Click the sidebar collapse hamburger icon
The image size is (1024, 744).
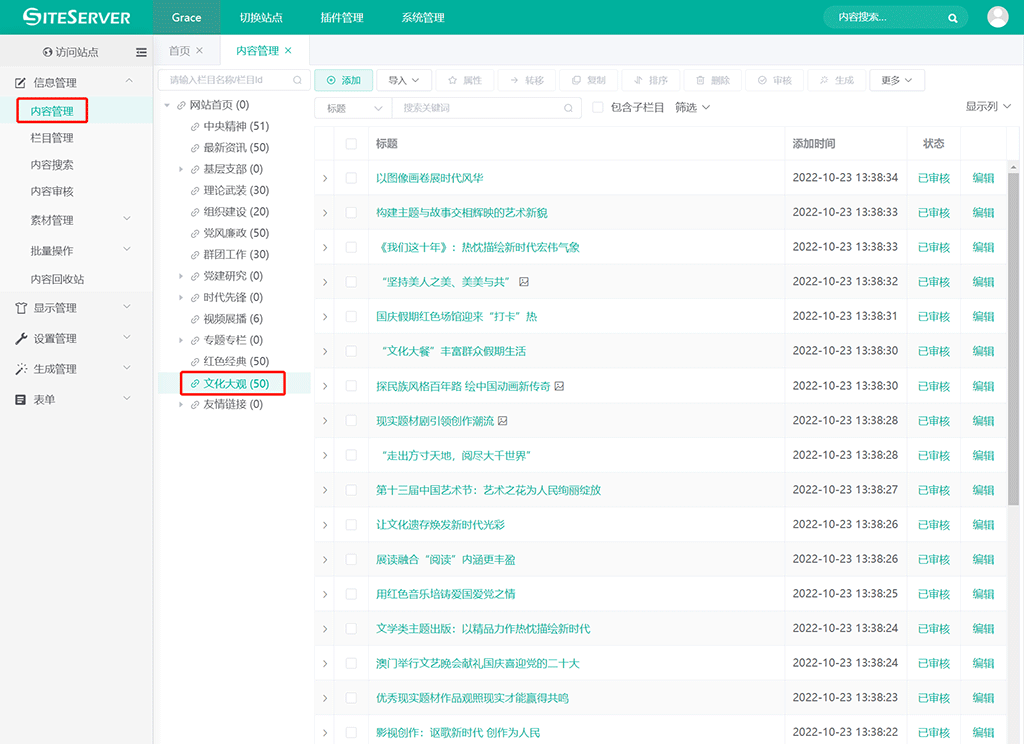pos(141,52)
